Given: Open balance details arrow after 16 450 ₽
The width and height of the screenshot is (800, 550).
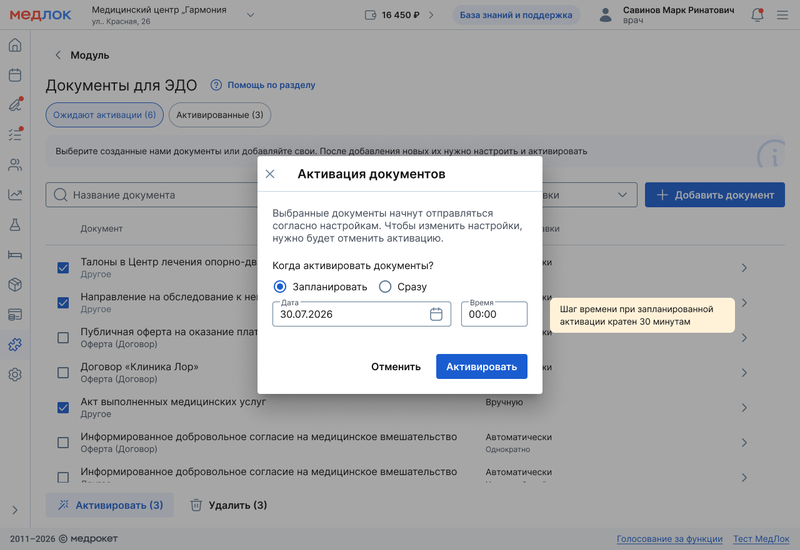Looking at the screenshot, I should (431, 15).
